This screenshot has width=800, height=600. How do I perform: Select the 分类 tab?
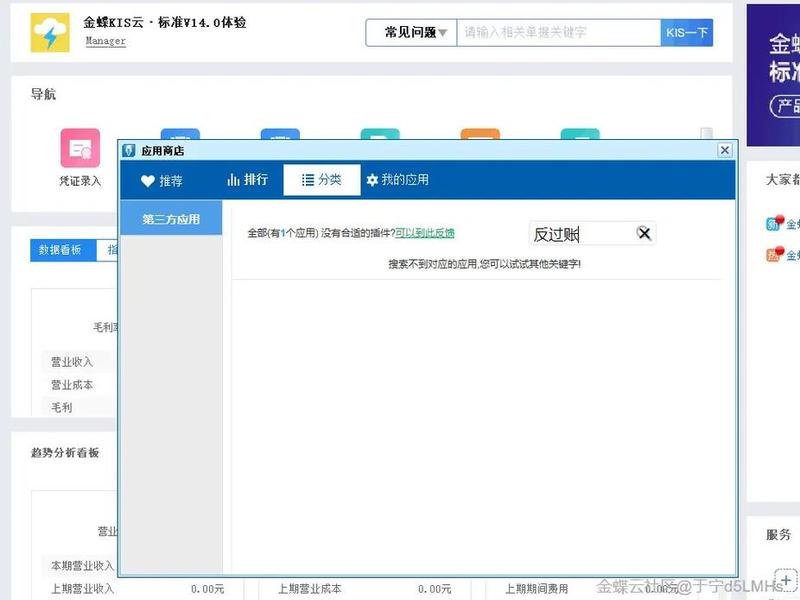tap(322, 180)
